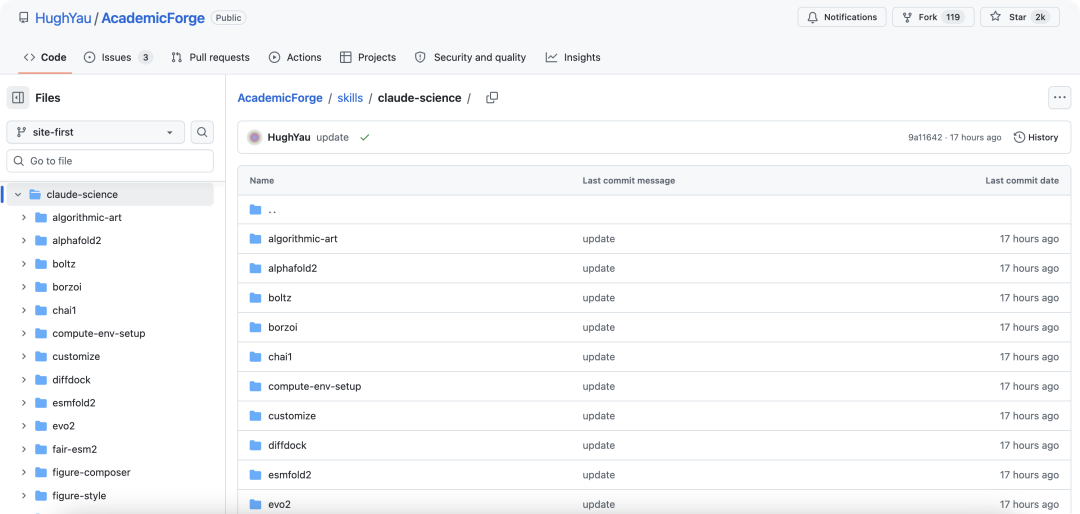The width and height of the screenshot is (1080, 514).
Task: View commit History
Action: click(x=1036, y=137)
